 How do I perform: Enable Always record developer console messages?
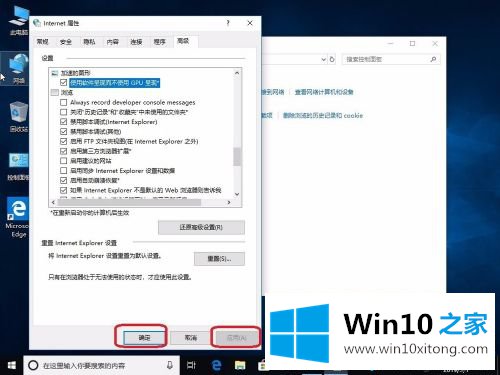pyautogui.click(x=63, y=102)
